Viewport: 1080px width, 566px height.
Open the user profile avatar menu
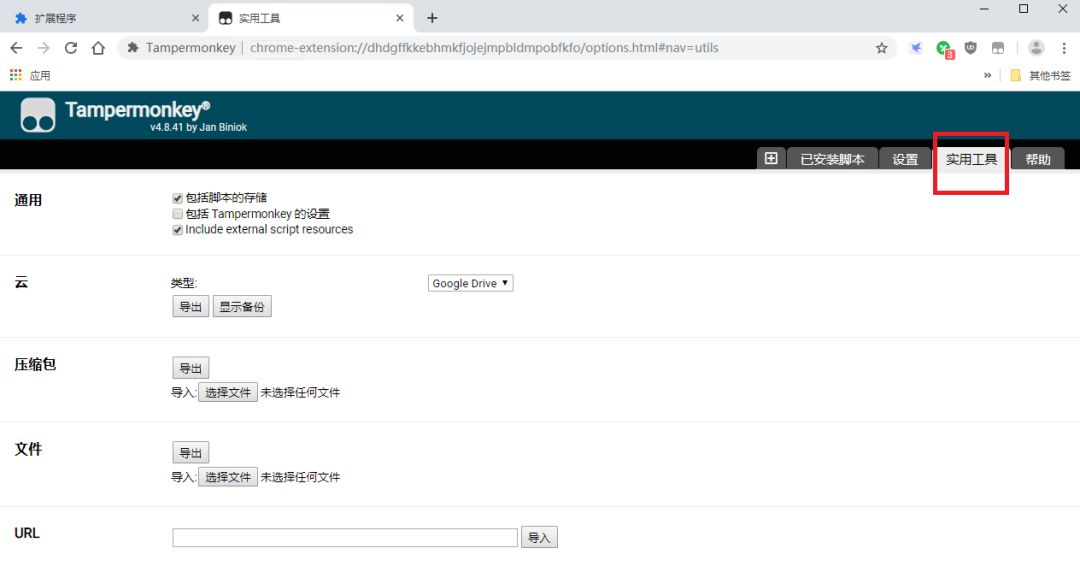(1036, 48)
